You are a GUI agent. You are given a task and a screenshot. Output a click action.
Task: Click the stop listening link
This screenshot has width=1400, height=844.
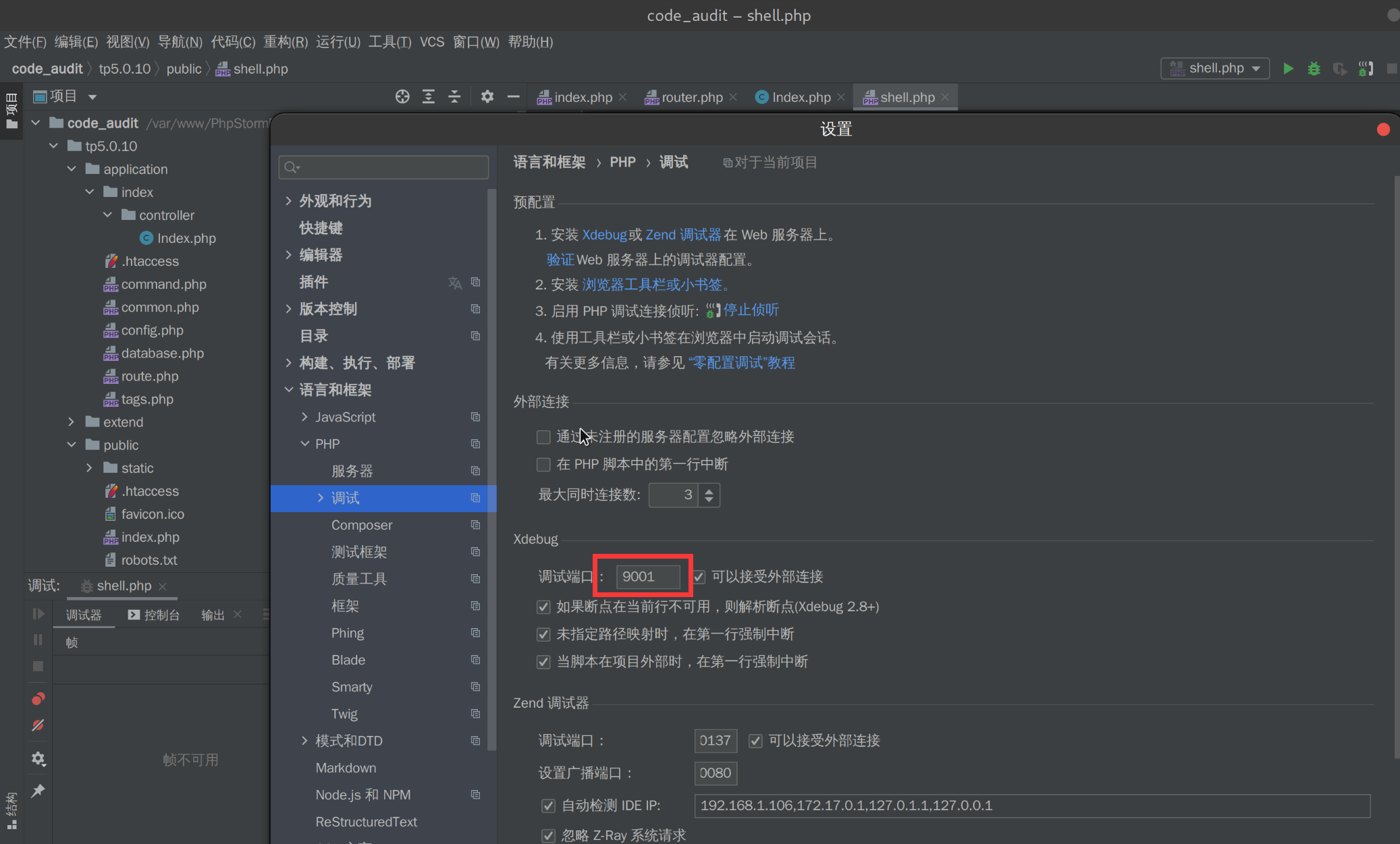tap(751, 310)
